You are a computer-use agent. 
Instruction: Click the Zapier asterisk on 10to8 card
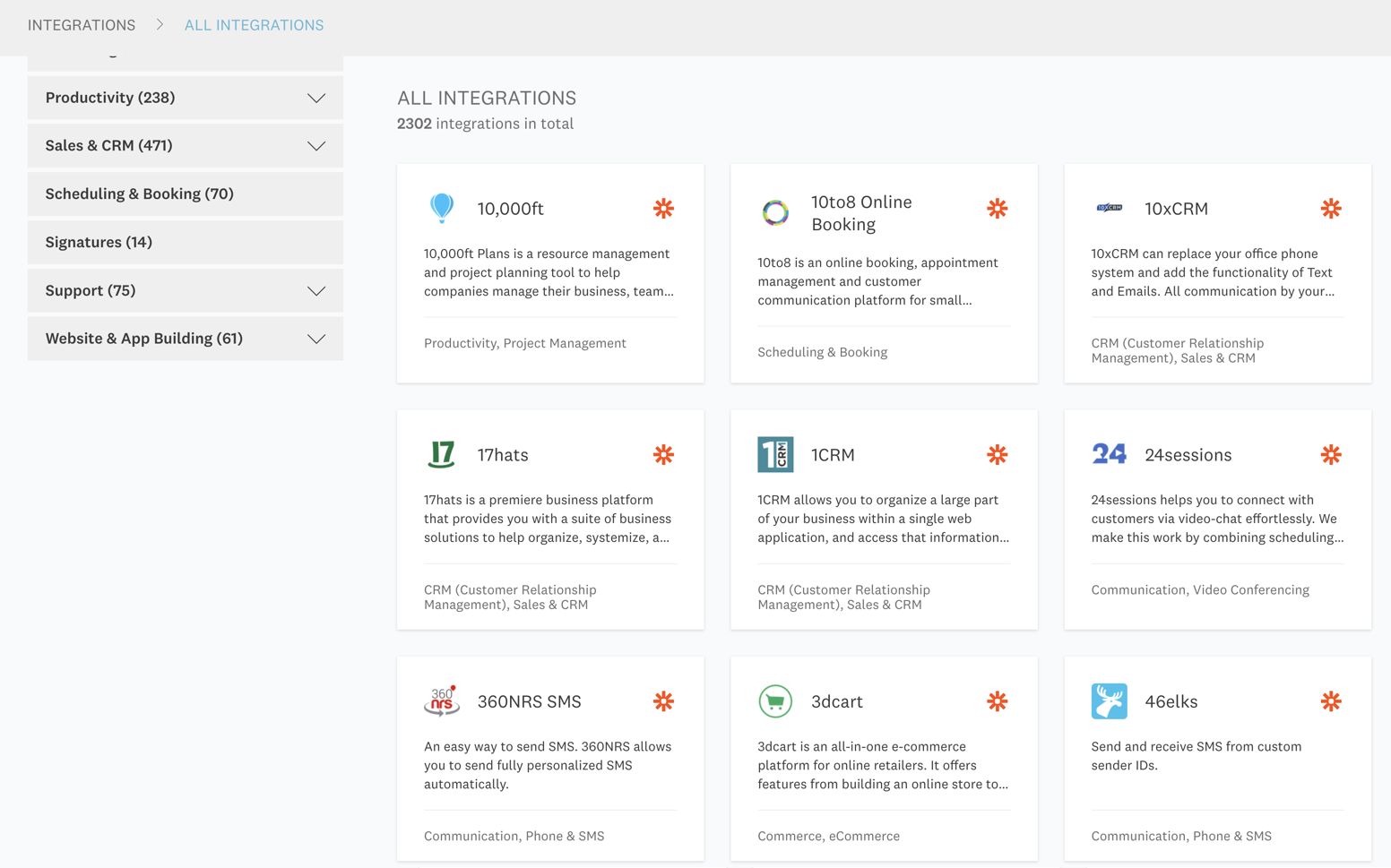click(x=997, y=209)
